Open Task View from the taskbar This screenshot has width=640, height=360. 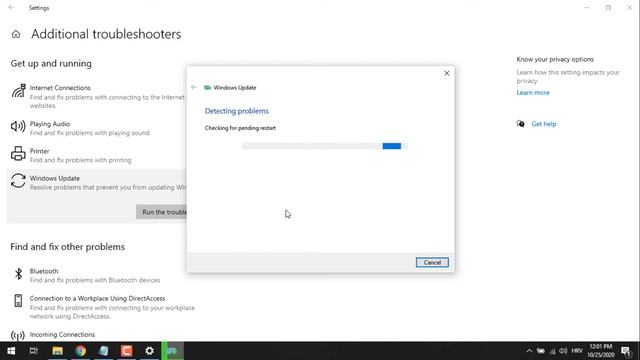(x=34, y=351)
